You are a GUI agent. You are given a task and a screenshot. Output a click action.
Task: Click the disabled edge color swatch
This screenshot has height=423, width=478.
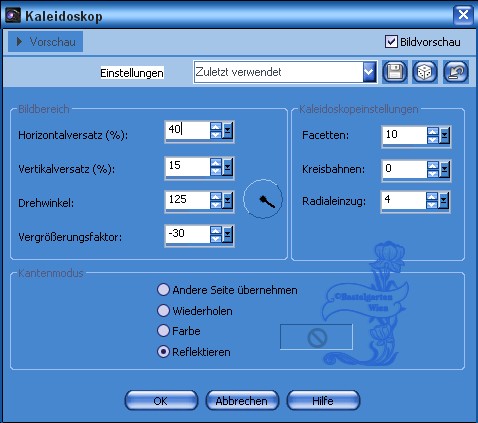(x=316, y=337)
